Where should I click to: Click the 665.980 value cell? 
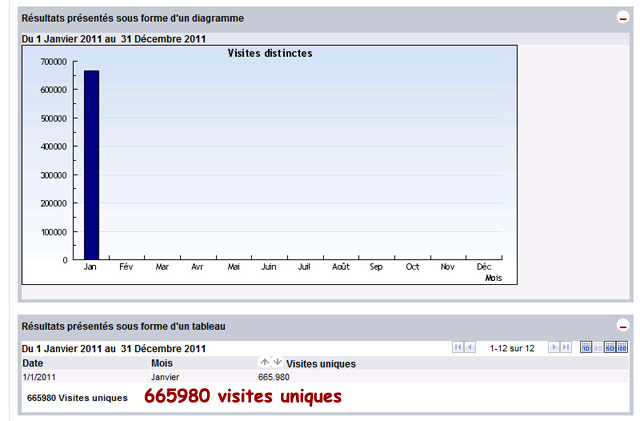(273, 377)
